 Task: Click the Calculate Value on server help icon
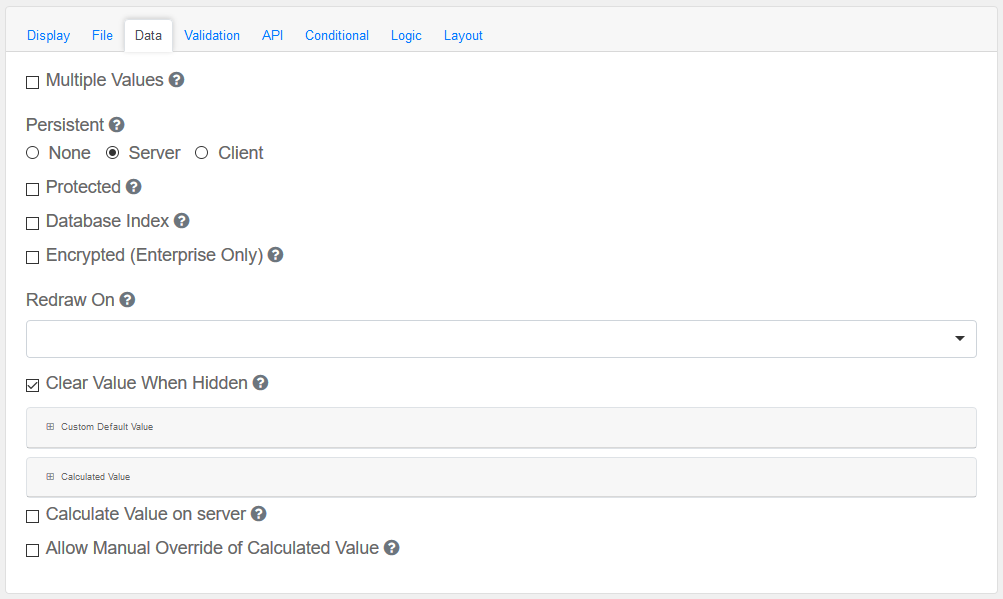[259, 514]
